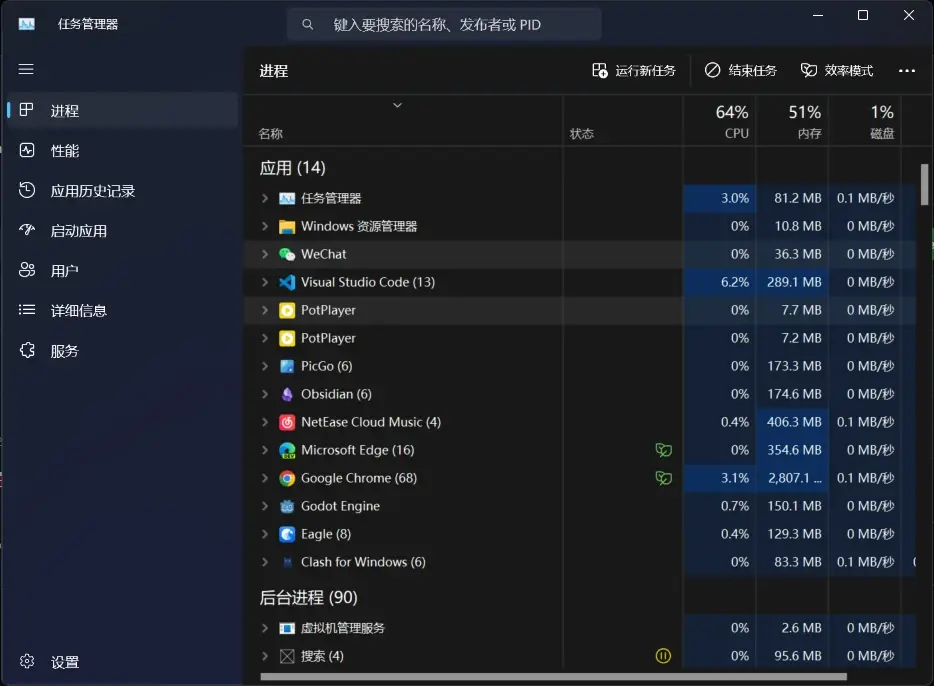Expand PicGo (6) process group
Screen dimensions: 934x686
pyautogui.click(x=265, y=366)
